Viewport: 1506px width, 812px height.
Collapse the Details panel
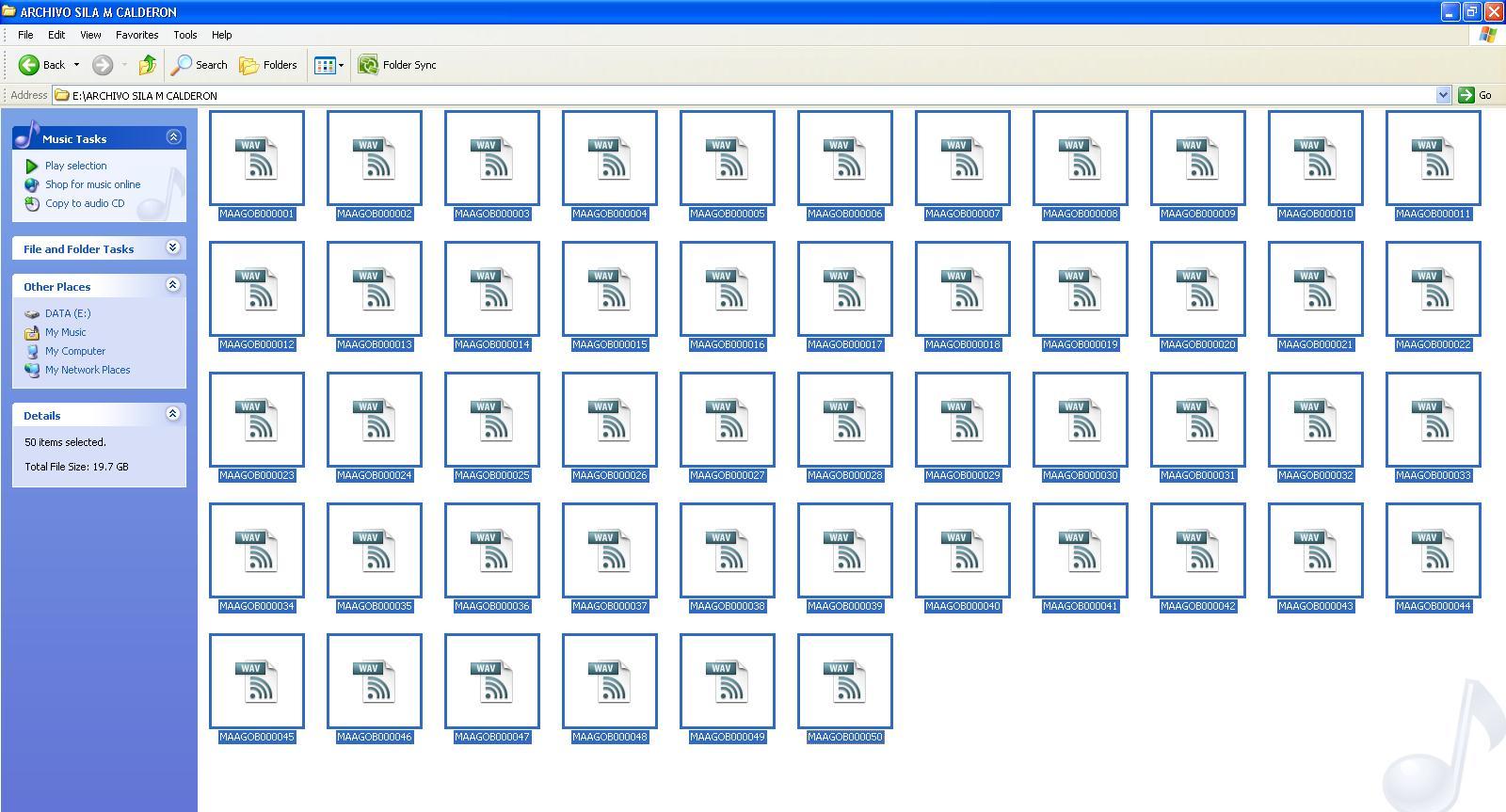[x=173, y=414]
